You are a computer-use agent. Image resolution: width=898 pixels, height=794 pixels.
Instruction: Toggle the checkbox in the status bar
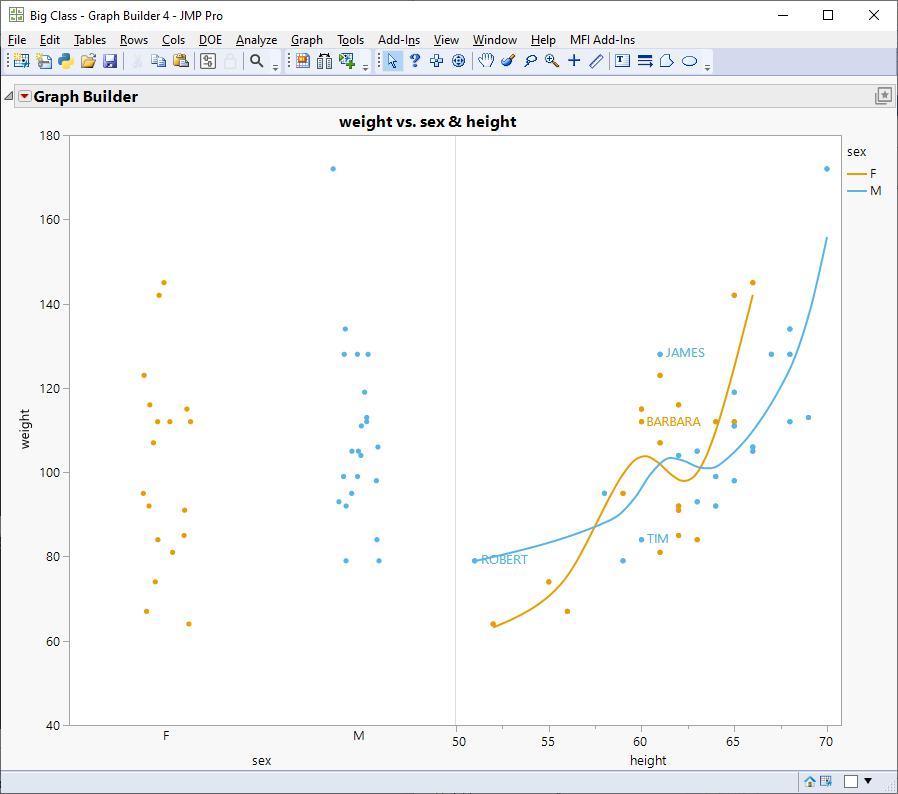pyautogui.click(x=851, y=781)
